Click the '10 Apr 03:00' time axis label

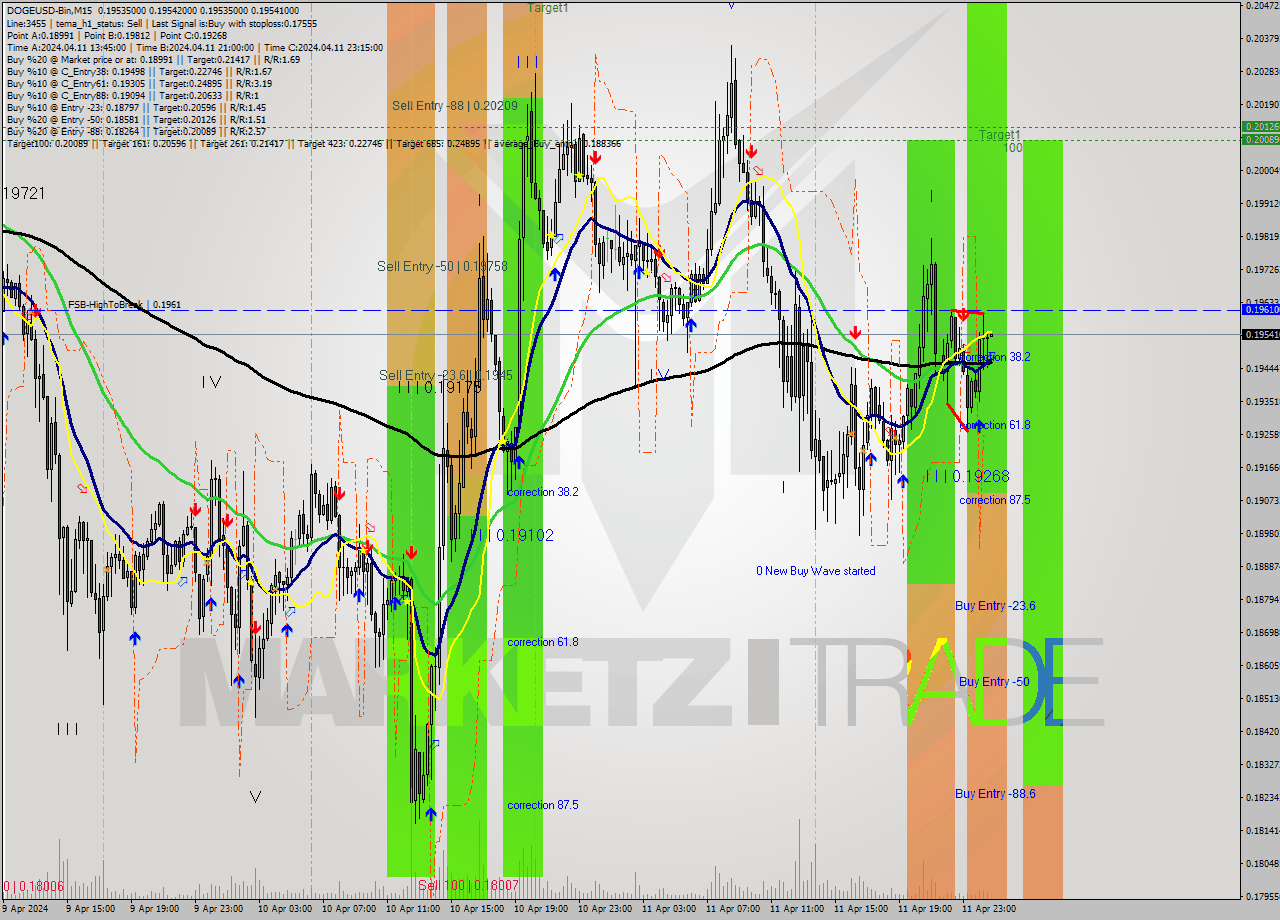(284, 909)
